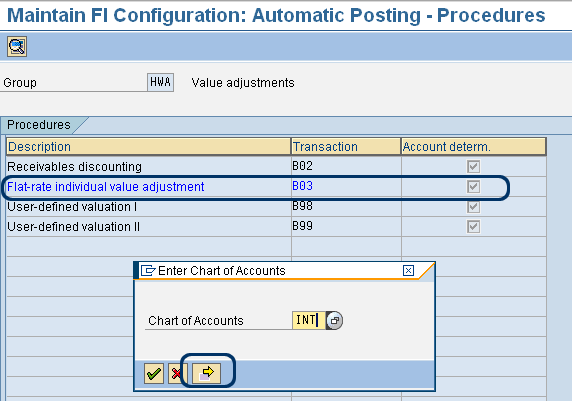572x401 pixels.
Task: Open the Chart of Accounts search help button
Action: coord(334,320)
